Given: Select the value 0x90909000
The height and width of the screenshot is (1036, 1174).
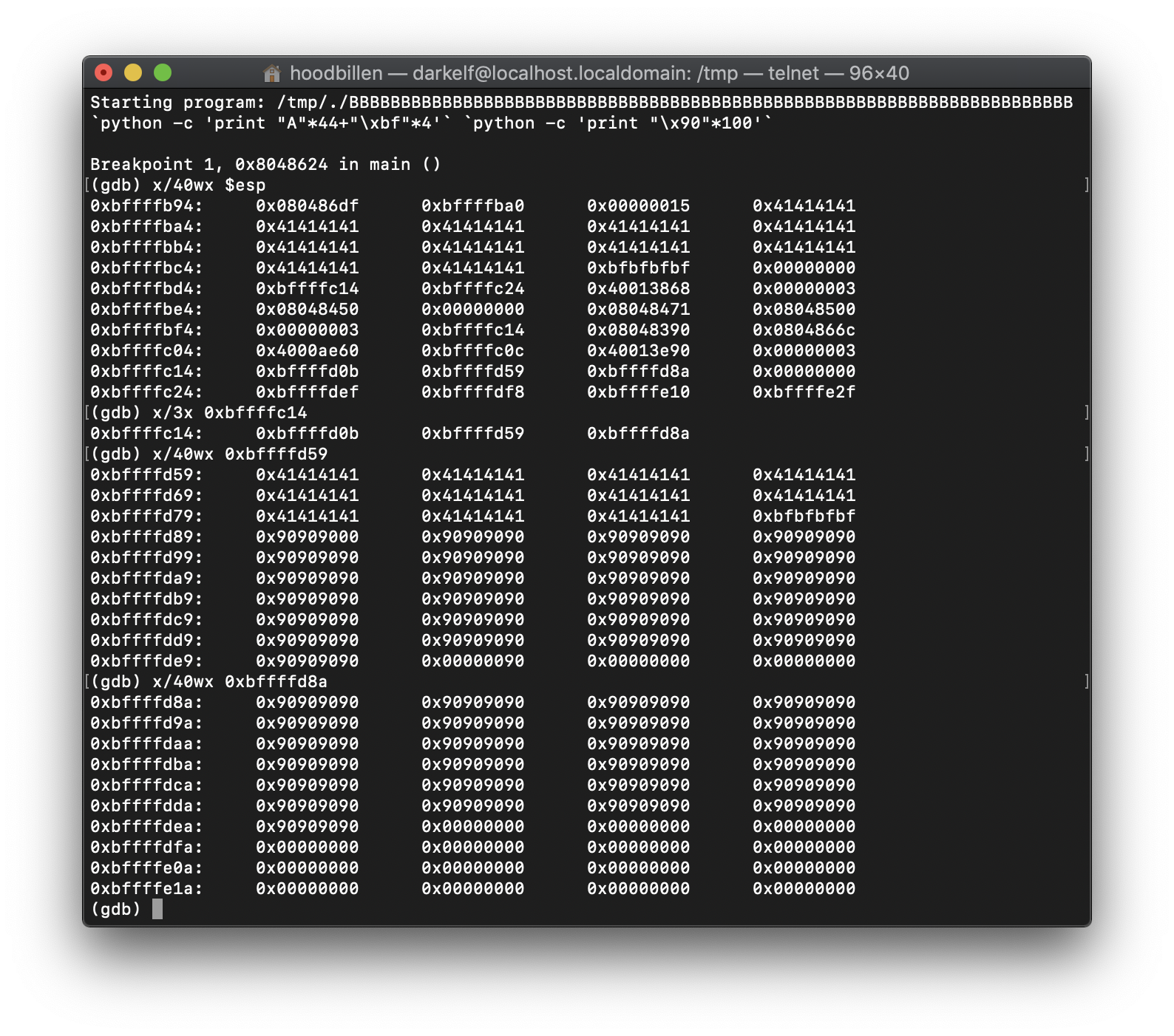Looking at the screenshot, I should click(308, 536).
